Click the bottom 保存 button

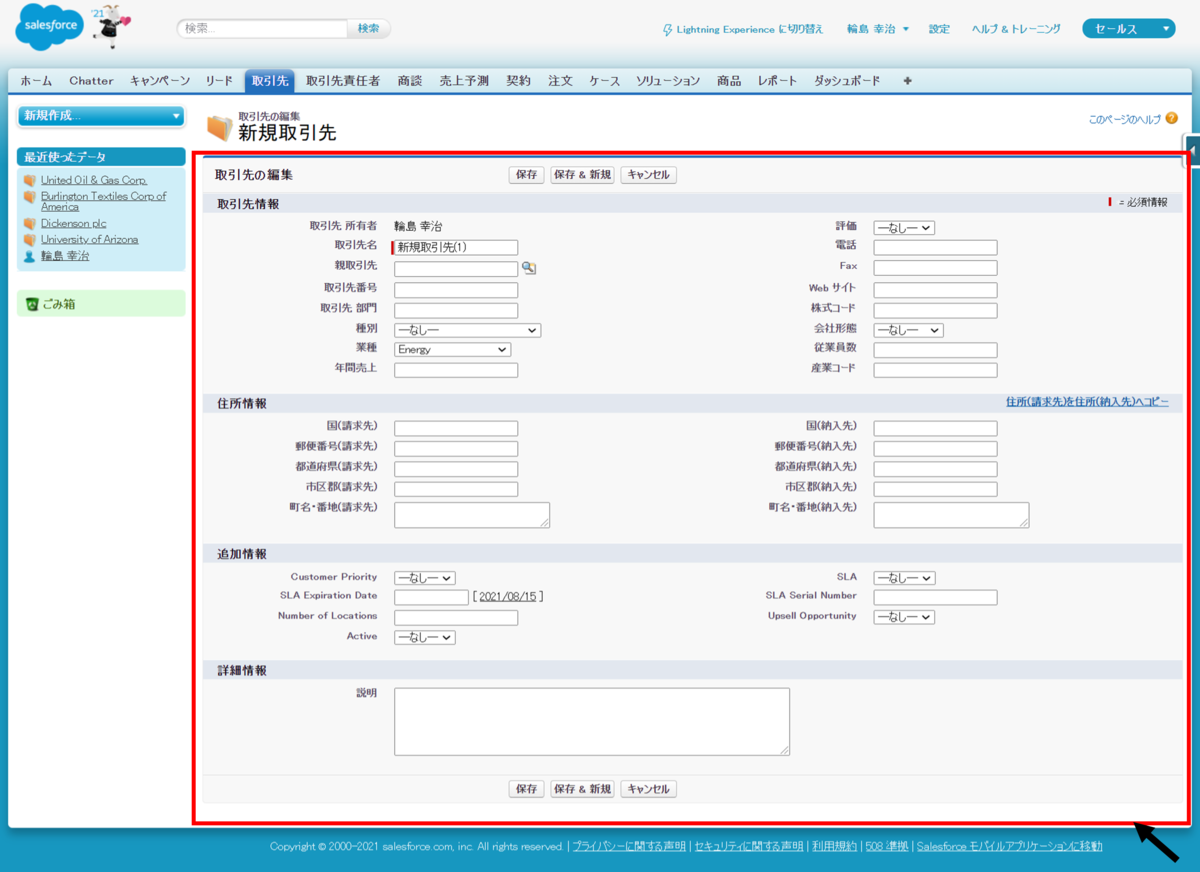[526, 789]
